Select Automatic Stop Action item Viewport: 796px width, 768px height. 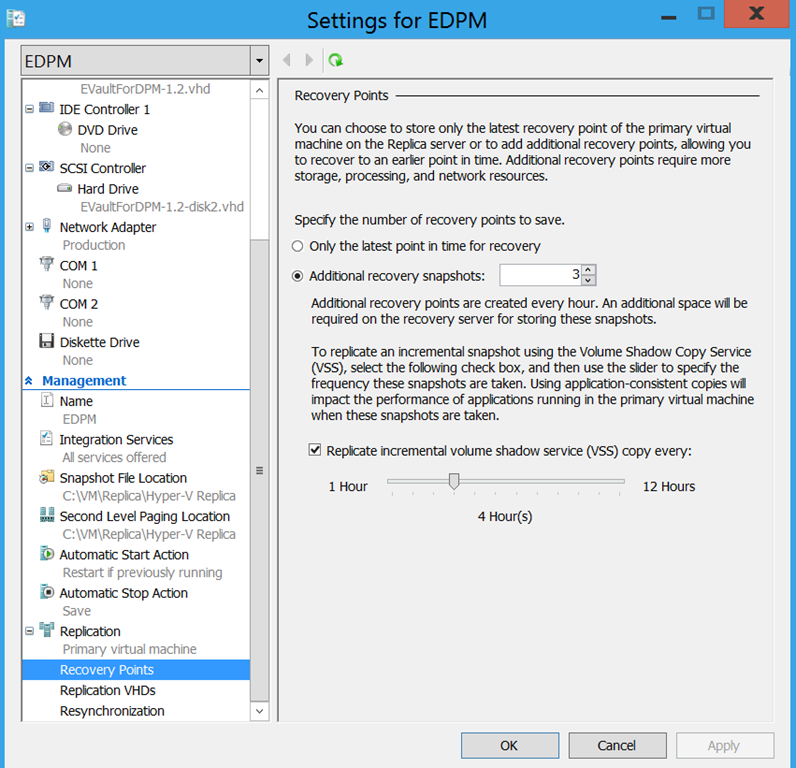click(124, 593)
